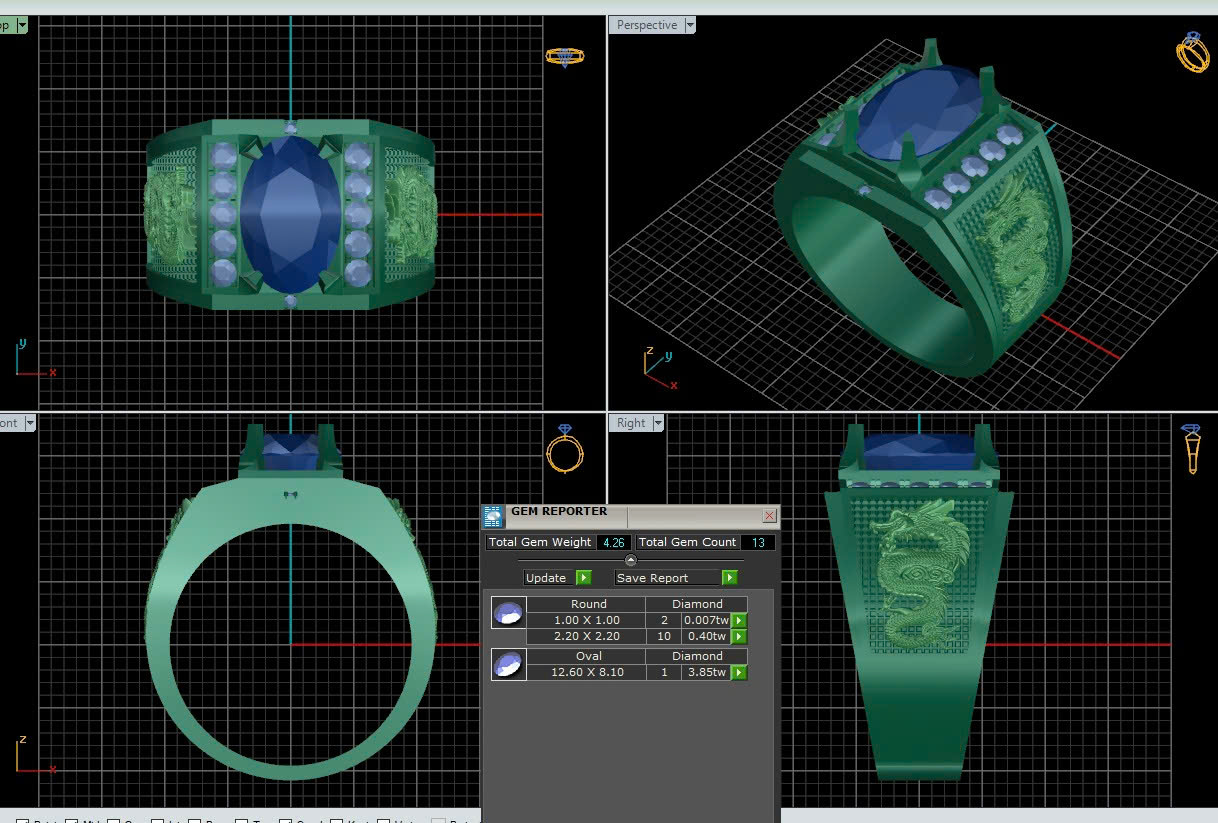Click the 3.85tw weight cell
The image size is (1218, 823).
(x=706, y=672)
